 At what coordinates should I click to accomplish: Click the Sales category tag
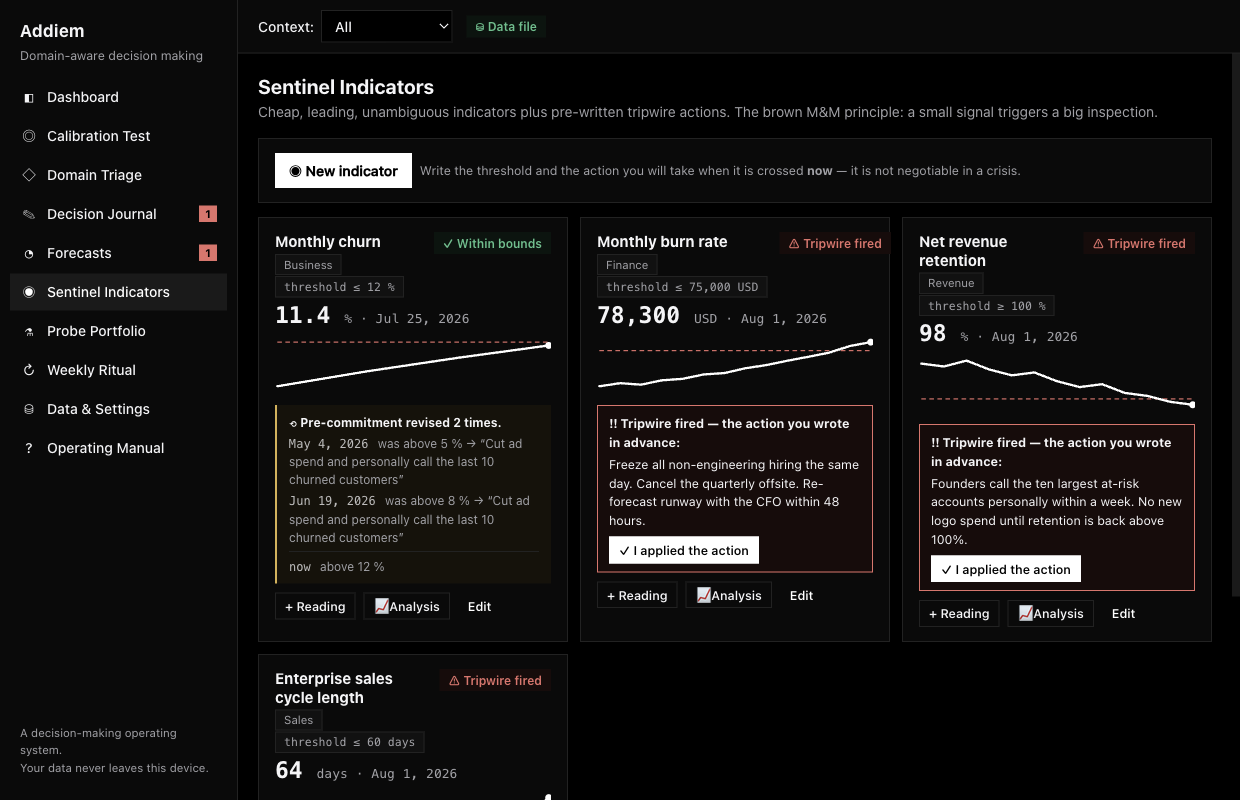[298, 720]
